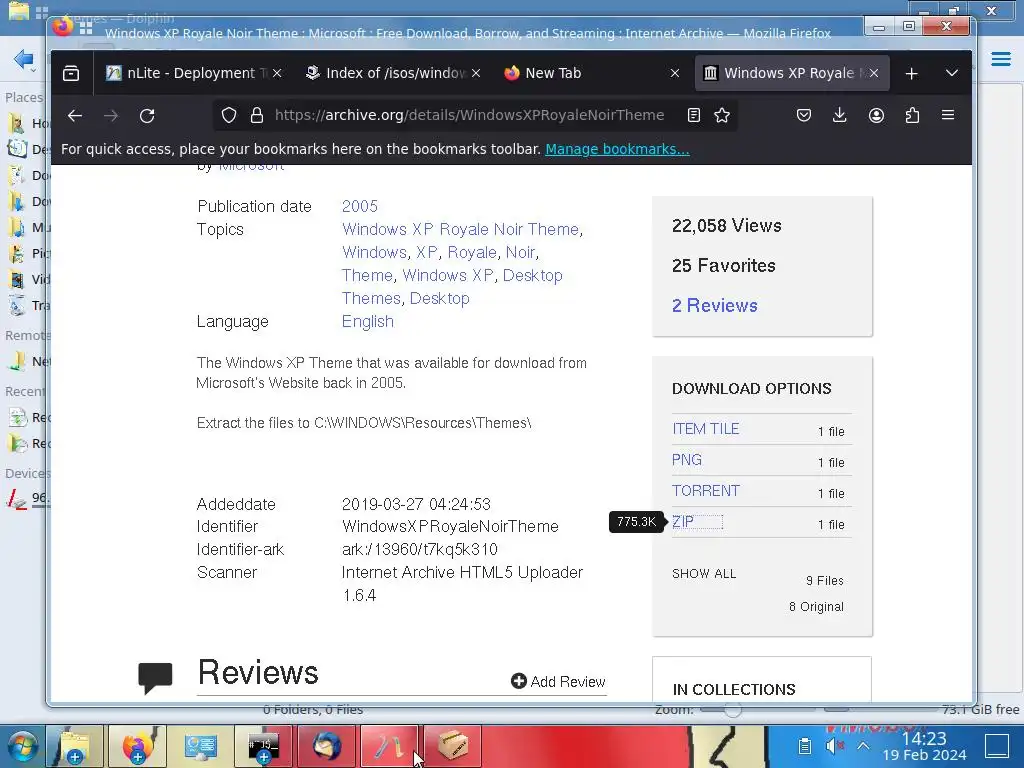This screenshot has width=1024, height=768.
Task: Click the tracking protection shield icon
Action: point(229,116)
